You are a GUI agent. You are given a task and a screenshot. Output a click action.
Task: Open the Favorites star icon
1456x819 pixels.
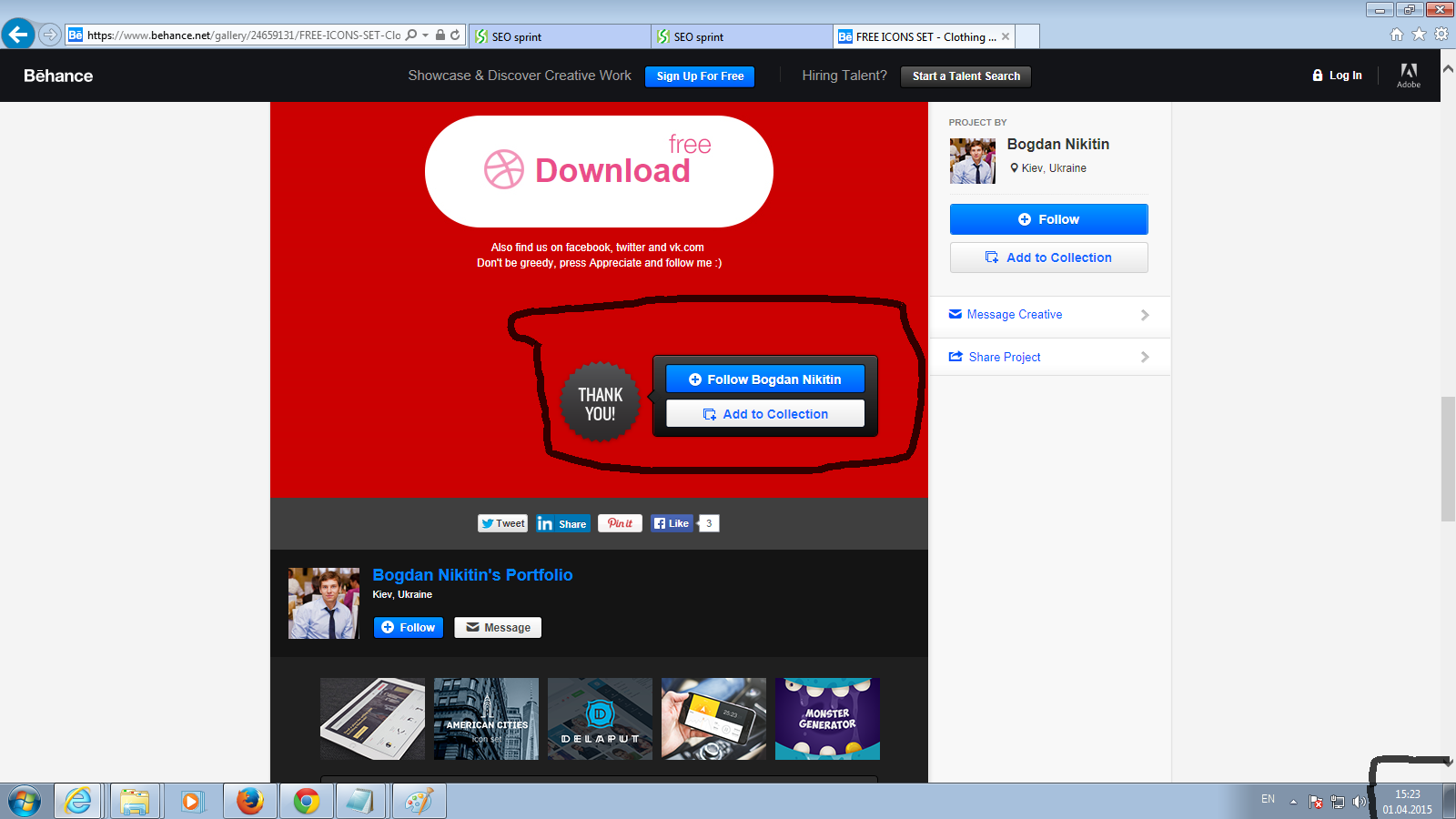click(x=1419, y=35)
